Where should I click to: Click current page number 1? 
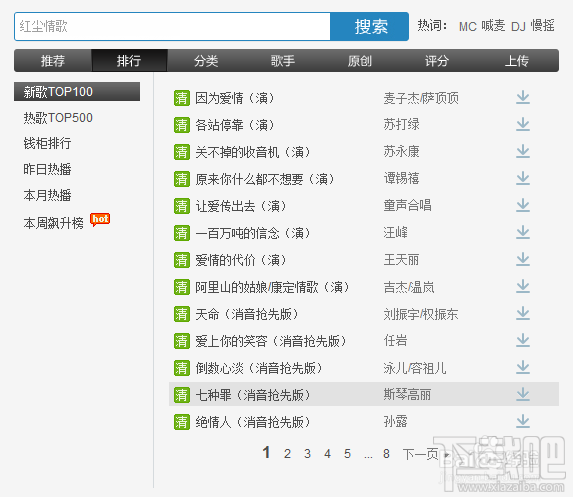tap(266, 452)
